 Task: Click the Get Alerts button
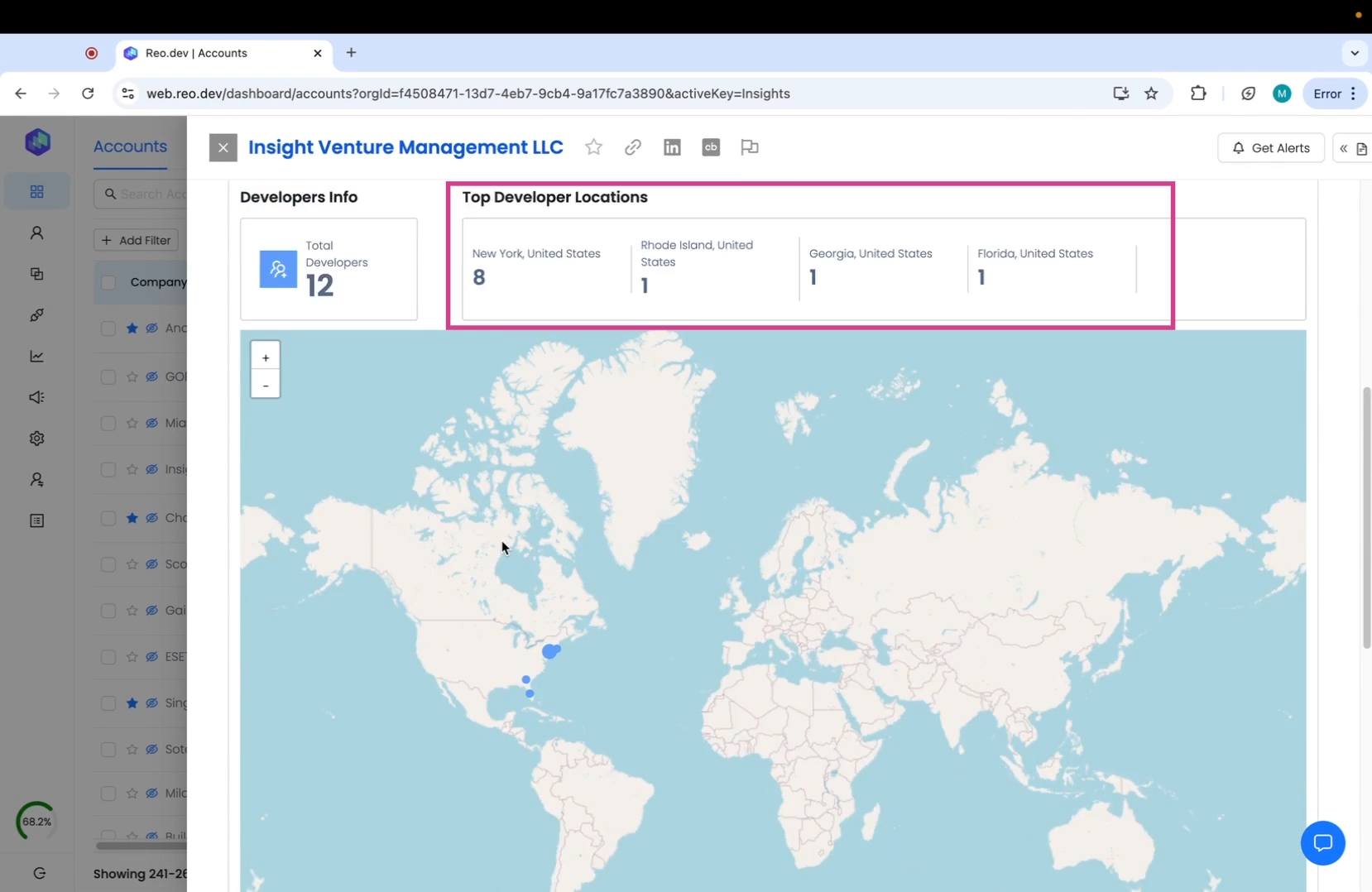tap(1270, 148)
